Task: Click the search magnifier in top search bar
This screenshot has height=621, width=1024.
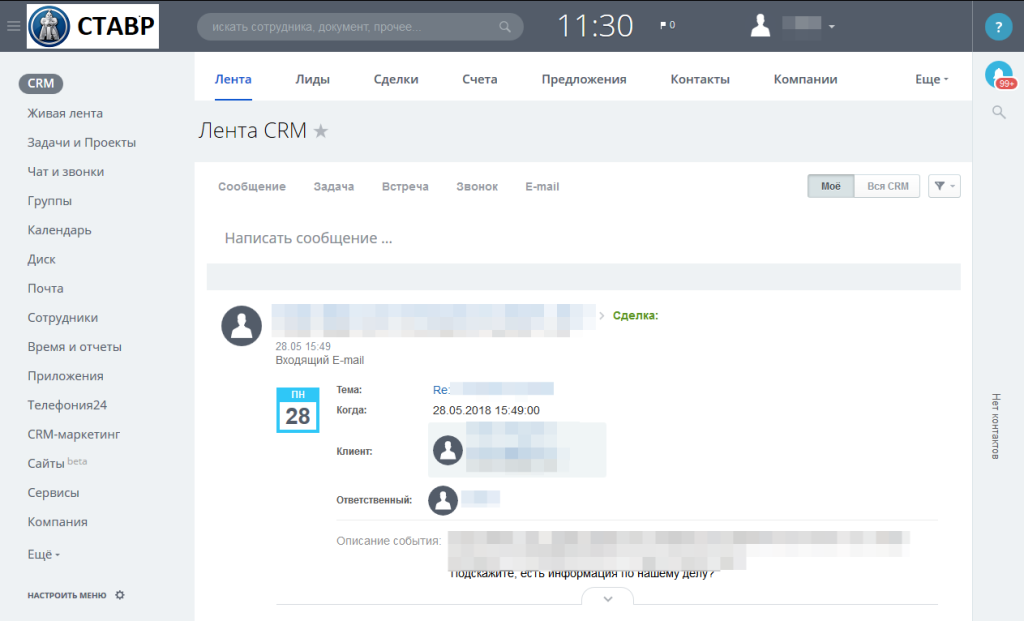Action: 505,27
